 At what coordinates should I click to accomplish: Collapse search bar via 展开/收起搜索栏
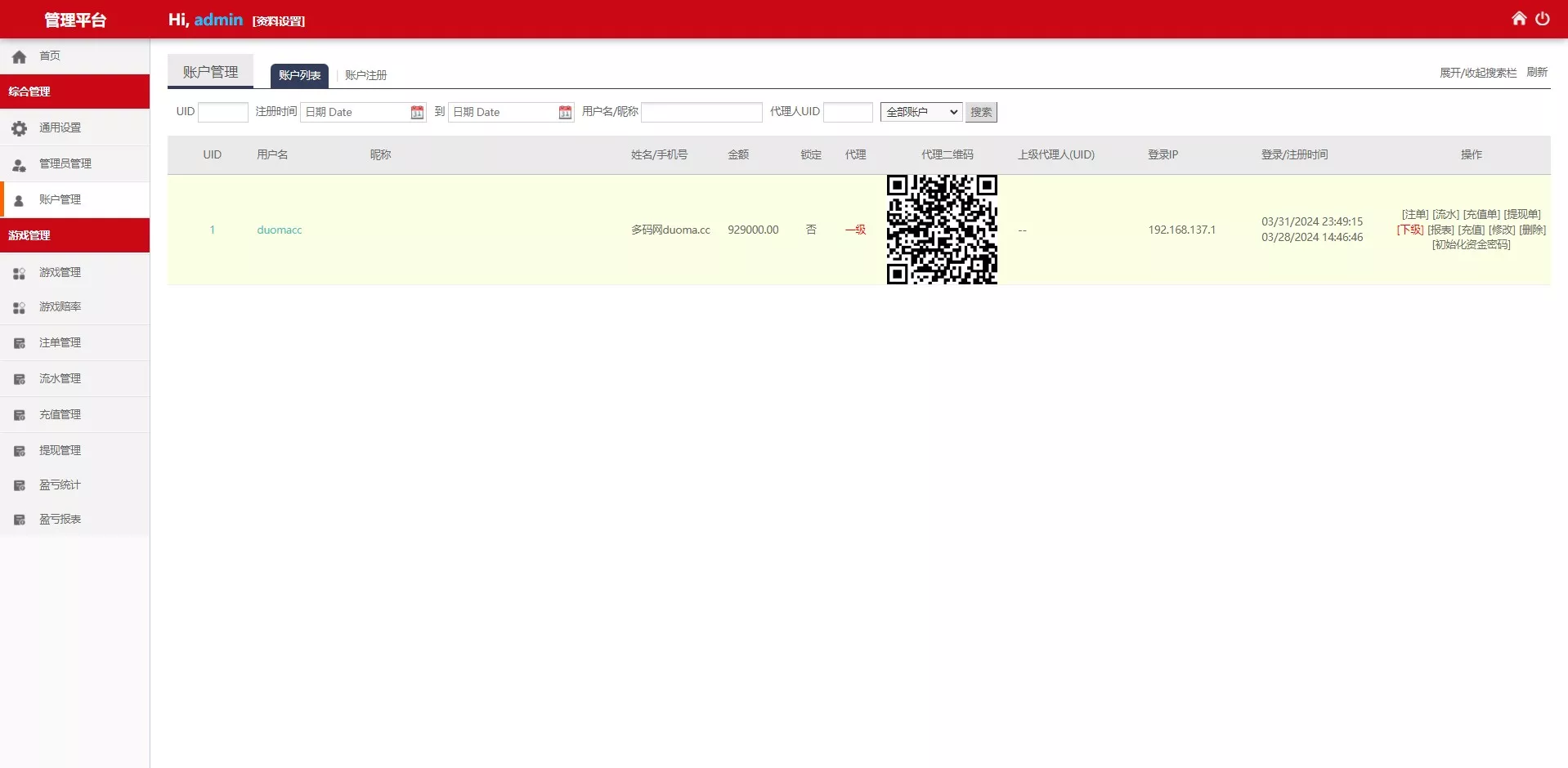tap(1476, 72)
